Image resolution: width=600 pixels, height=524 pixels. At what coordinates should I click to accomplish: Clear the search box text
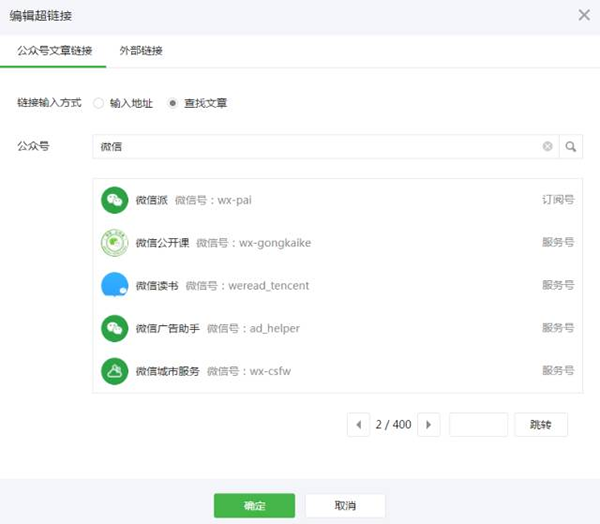point(547,147)
